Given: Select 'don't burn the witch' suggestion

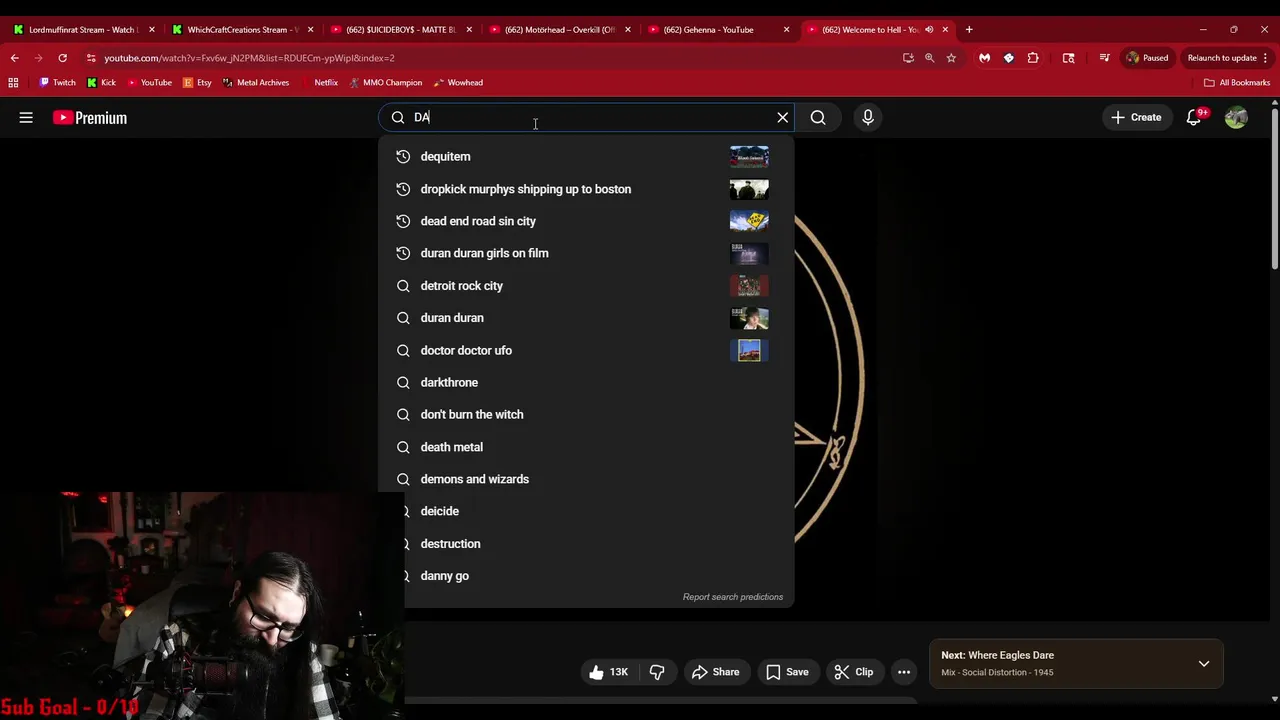Looking at the screenshot, I should pyautogui.click(x=586, y=414).
